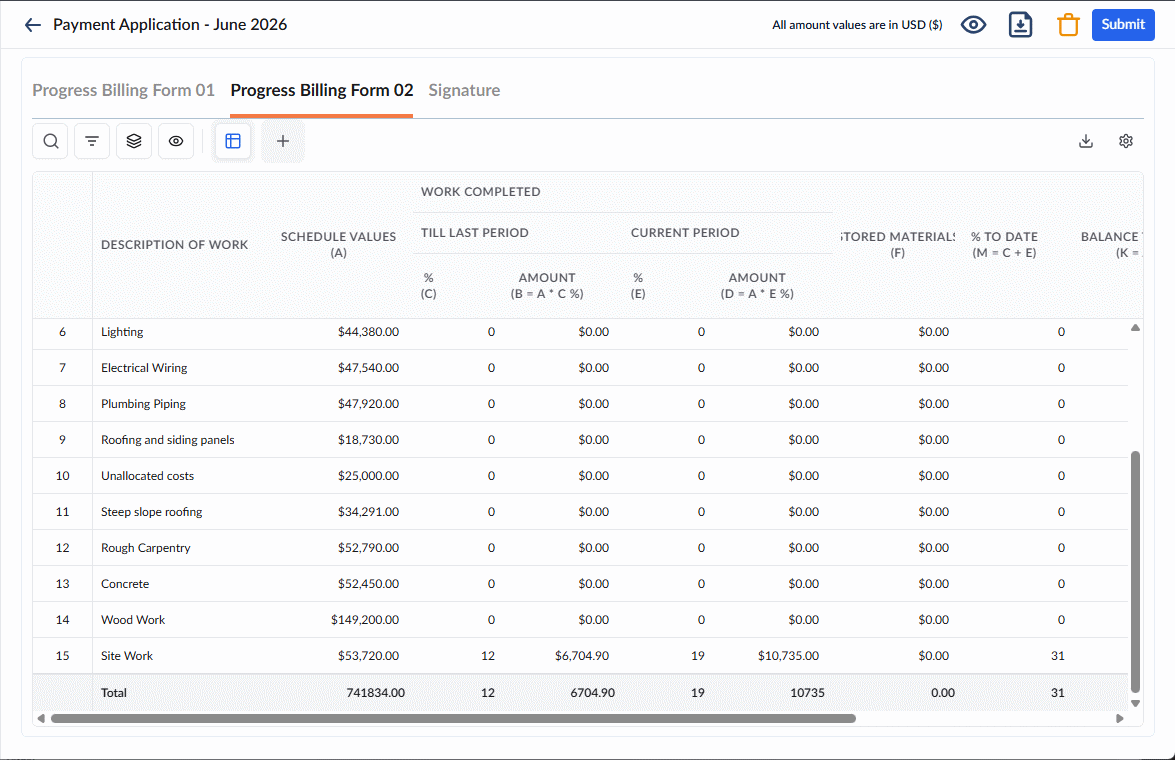1175x760 pixels.
Task: Click the horizontal scrollbar right arrow
Action: (x=1120, y=718)
